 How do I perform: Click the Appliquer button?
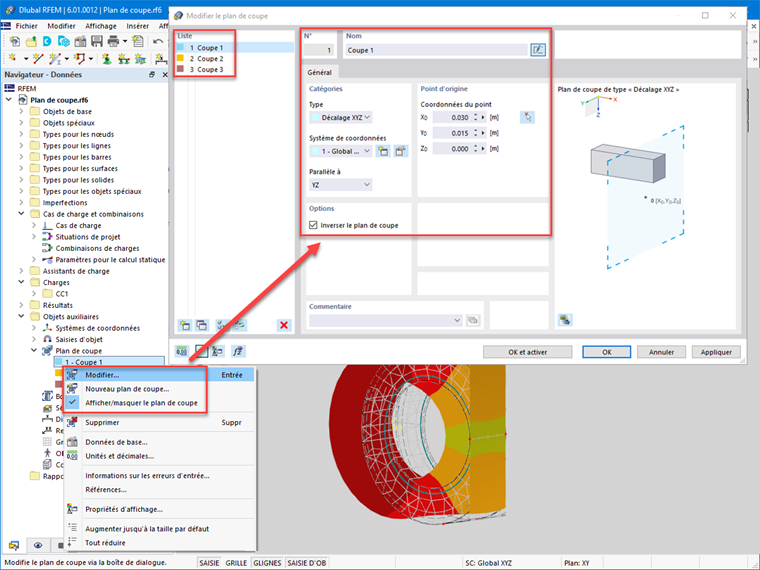click(716, 352)
